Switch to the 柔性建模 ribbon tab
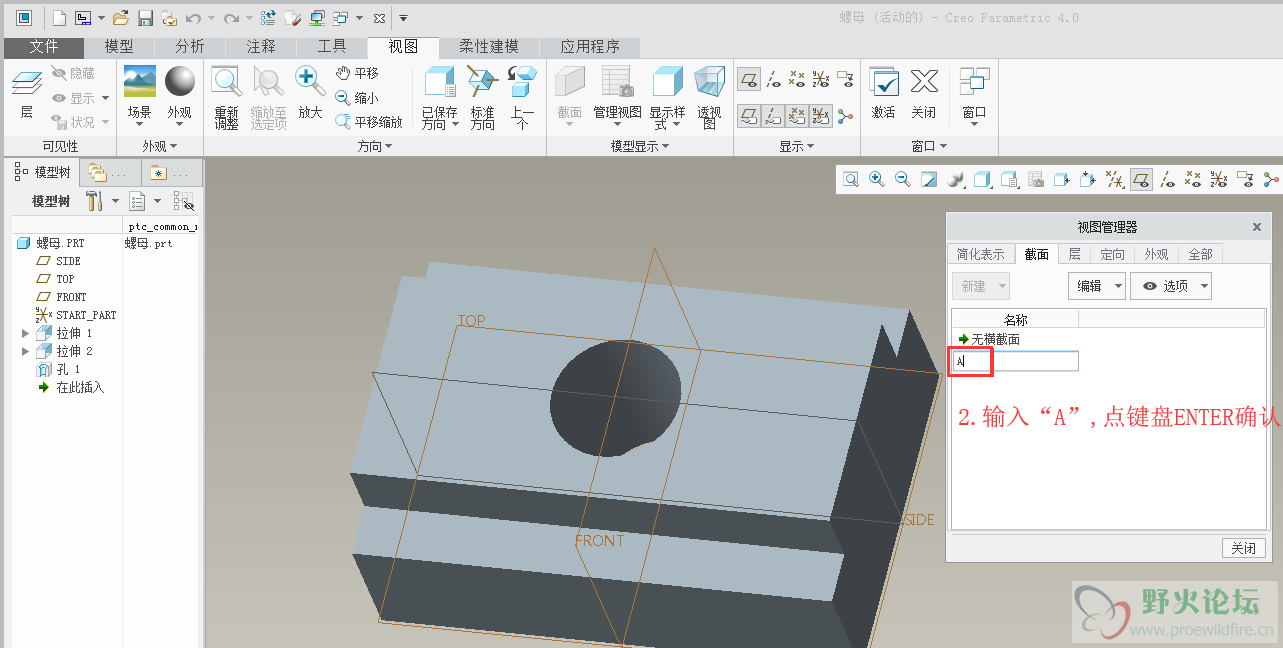Viewport: 1283px width, 648px height. [489, 47]
